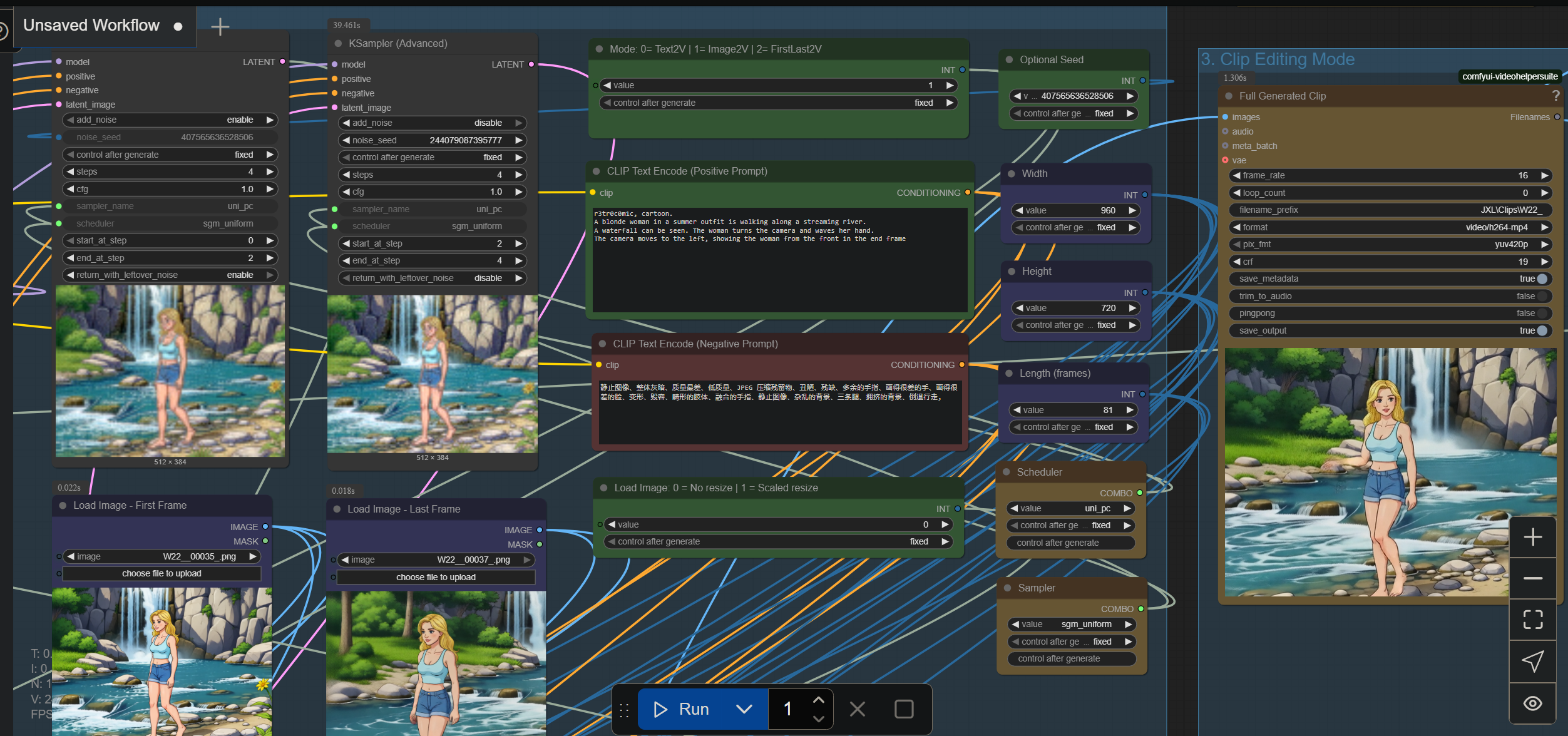The width and height of the screenshot is (1568, 736).
Task: Cancel current run with X icon
Action: tap(857, 709)
